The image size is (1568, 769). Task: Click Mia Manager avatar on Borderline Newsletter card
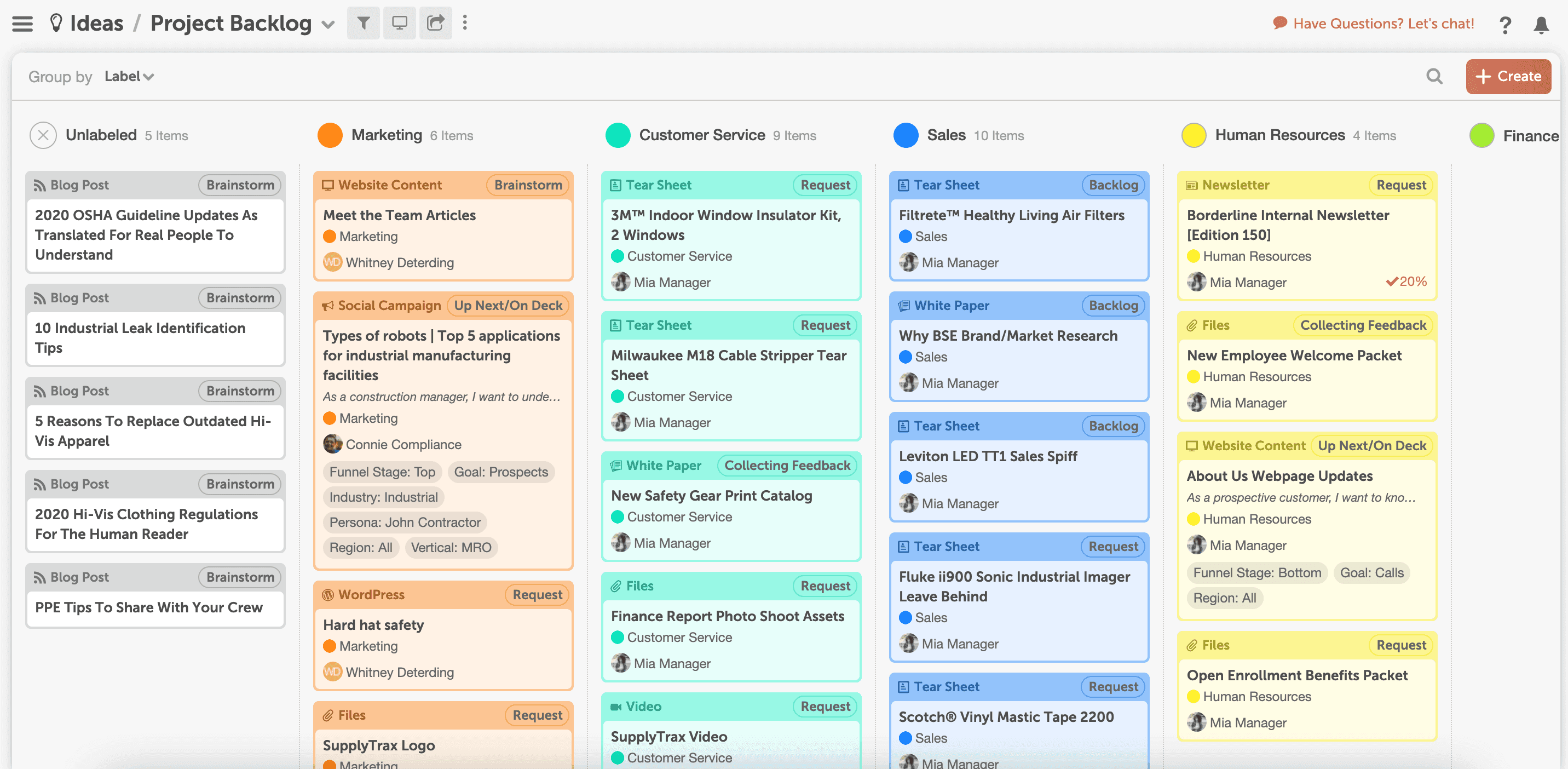click(x=1196, y=282)
